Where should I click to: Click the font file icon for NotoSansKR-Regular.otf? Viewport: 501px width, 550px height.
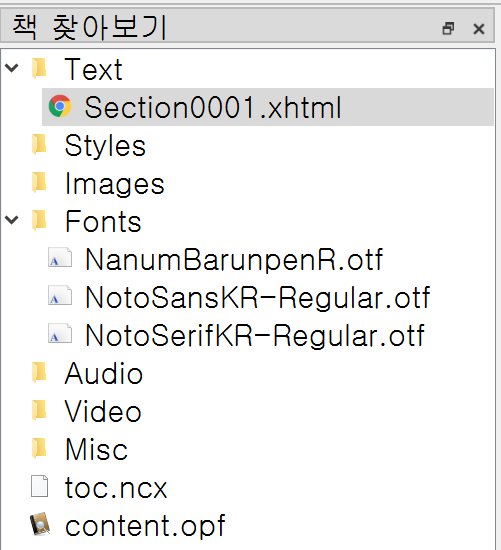[60, 296]
